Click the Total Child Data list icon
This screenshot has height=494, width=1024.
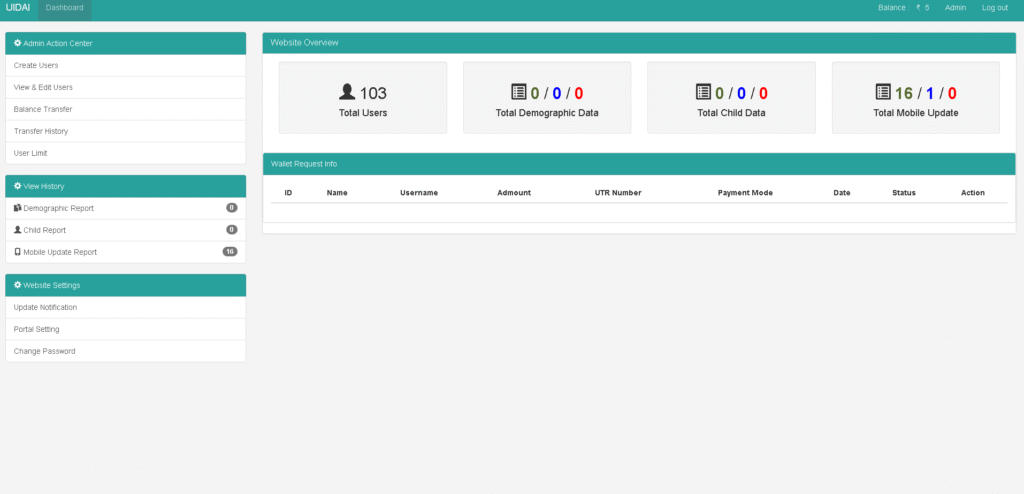(x=702, y=92)
